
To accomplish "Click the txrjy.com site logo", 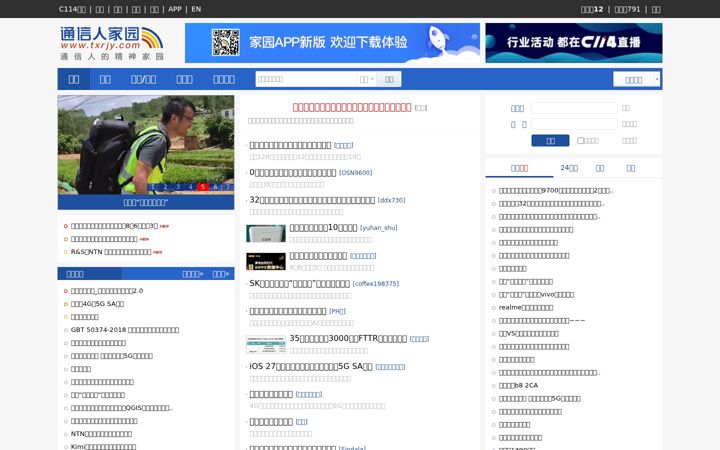I will tap(112, 43).
